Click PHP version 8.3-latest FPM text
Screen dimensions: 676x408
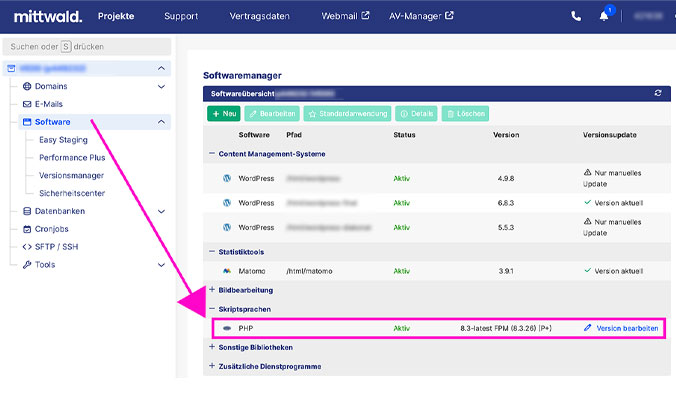506,328
